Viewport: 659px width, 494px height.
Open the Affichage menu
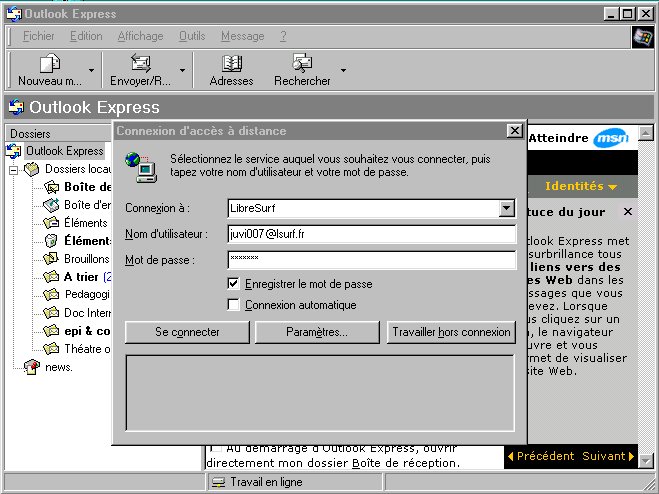(x=140, y=36)
